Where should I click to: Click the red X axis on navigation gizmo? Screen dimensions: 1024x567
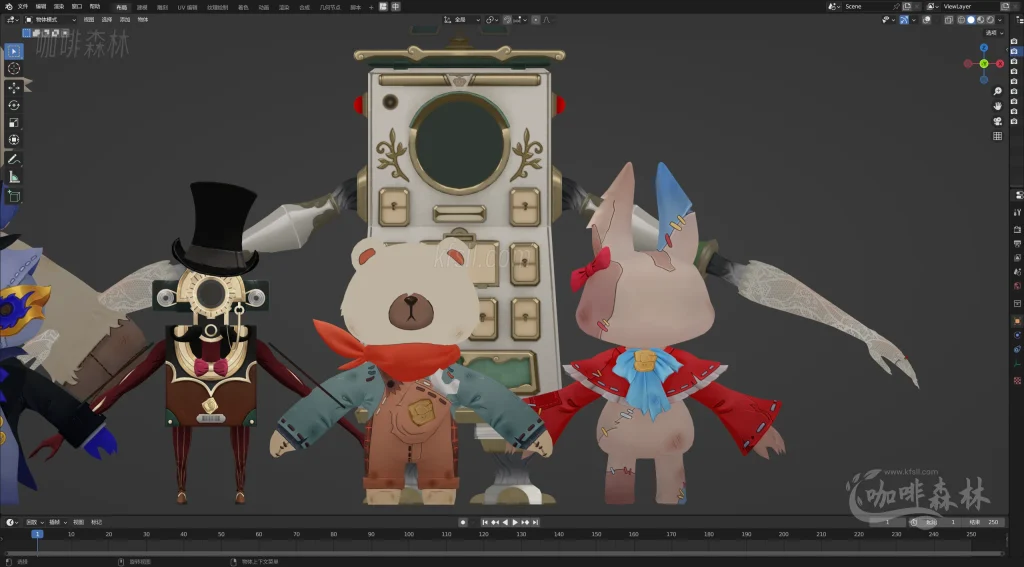(x=1000, y=63)
